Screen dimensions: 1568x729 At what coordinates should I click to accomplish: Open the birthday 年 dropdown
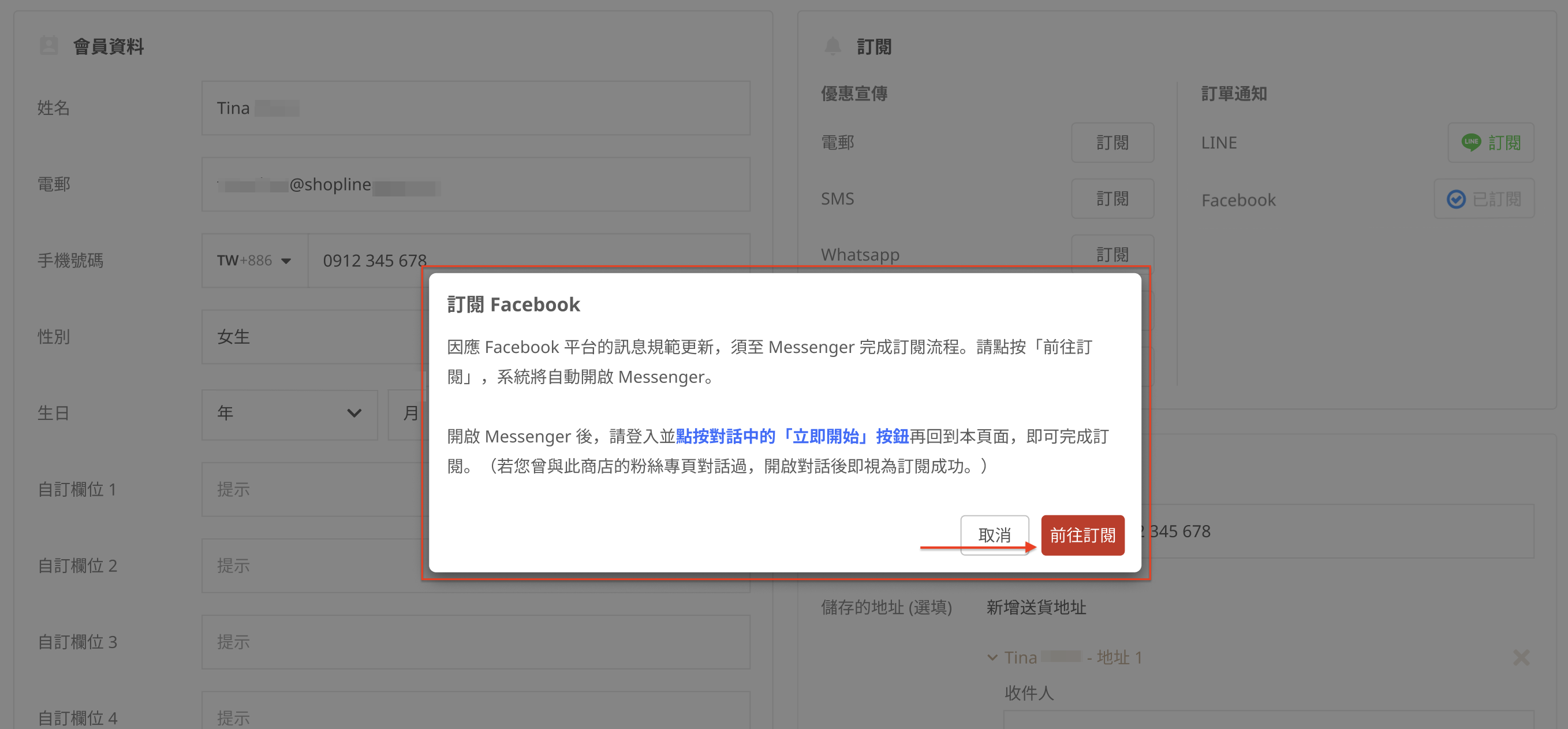tap(290, 414)
